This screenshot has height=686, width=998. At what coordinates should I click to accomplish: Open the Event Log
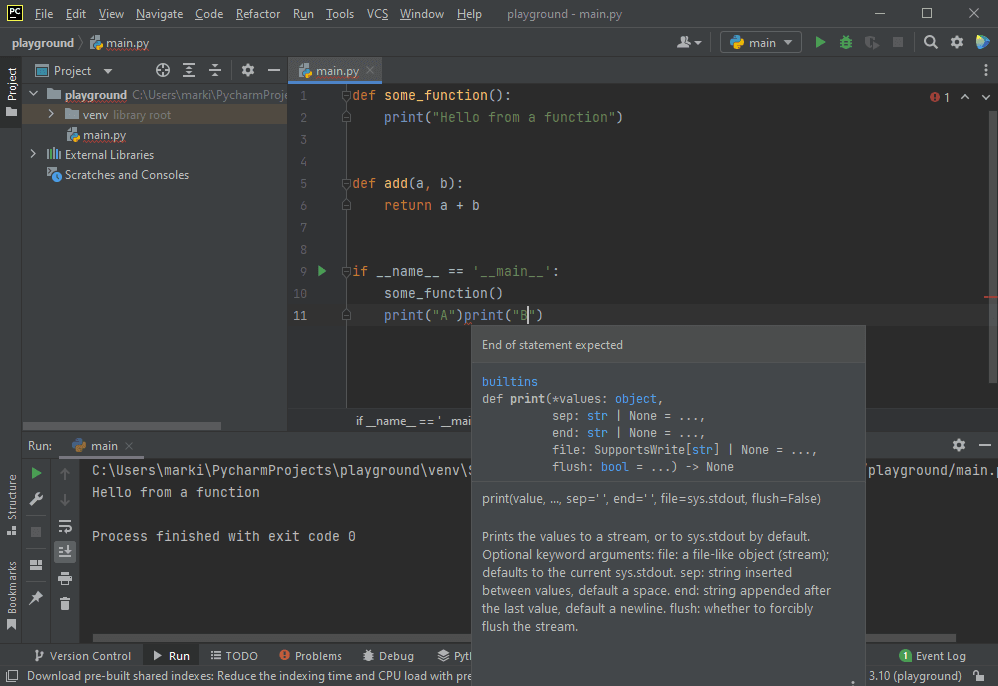click(x=932, y=656)
